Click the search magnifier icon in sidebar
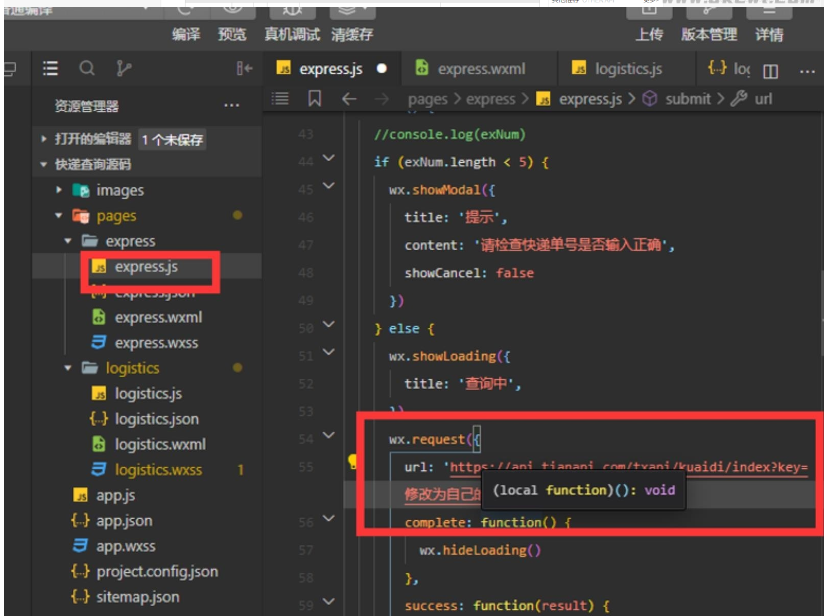The image size is (826, 616). [87, 69]
